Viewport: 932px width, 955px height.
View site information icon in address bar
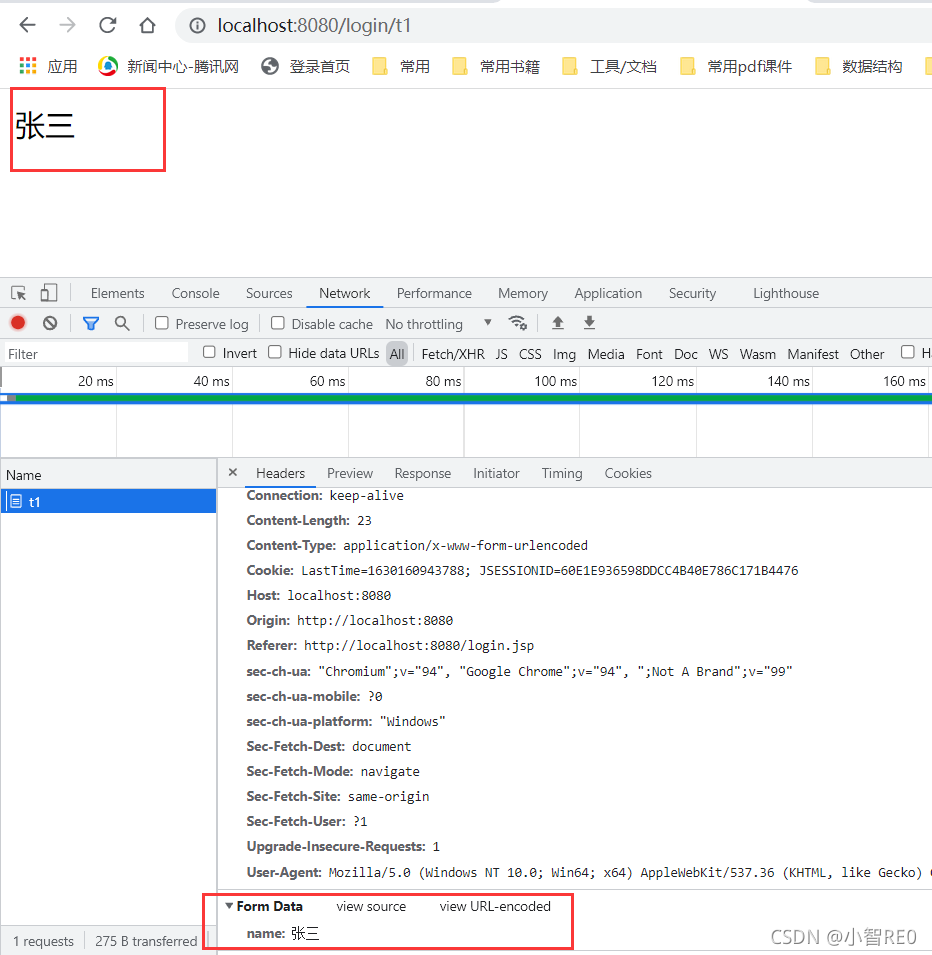pyautogui.click(x=197, y=26)
